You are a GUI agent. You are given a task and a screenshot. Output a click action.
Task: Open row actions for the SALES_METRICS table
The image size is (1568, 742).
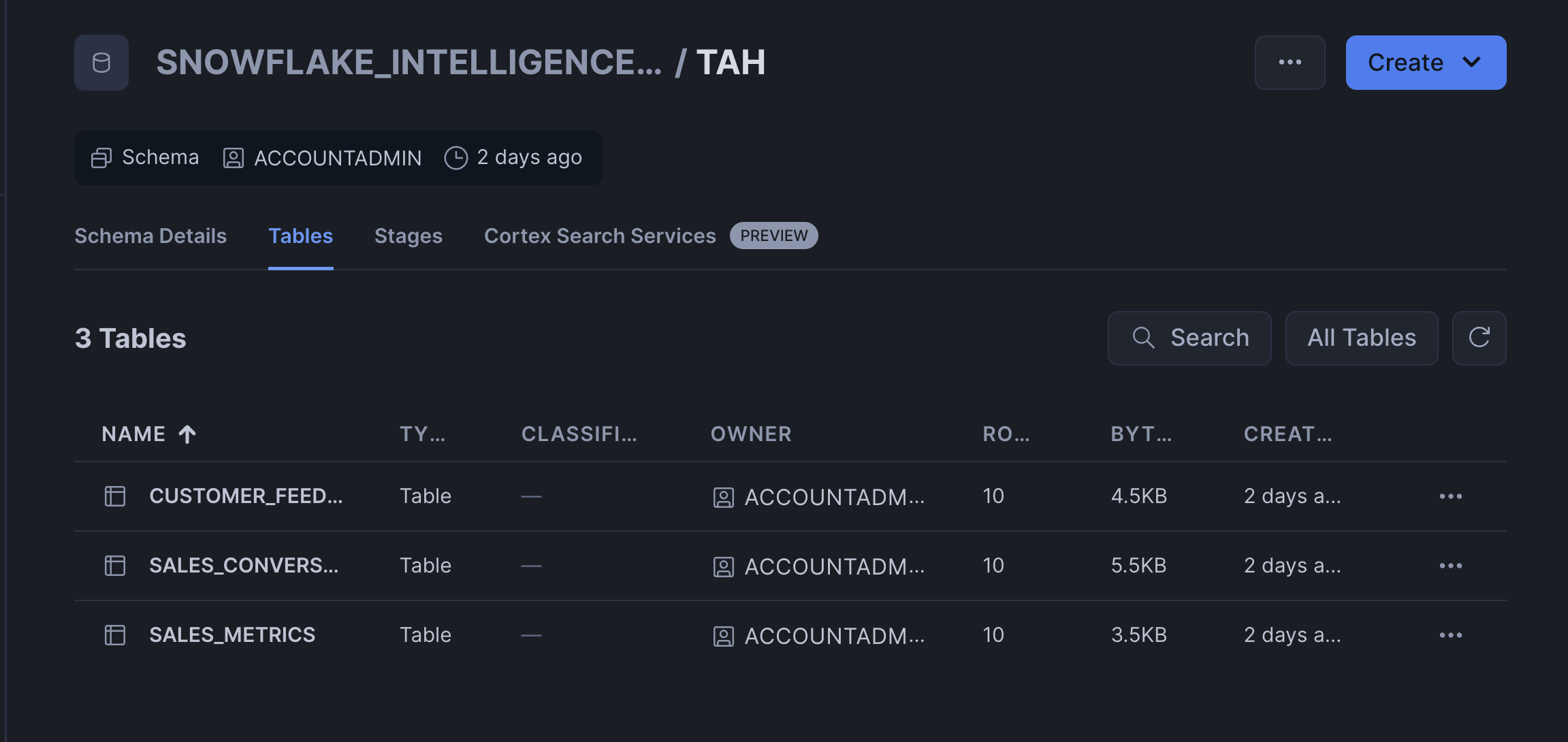[1450, 635]
